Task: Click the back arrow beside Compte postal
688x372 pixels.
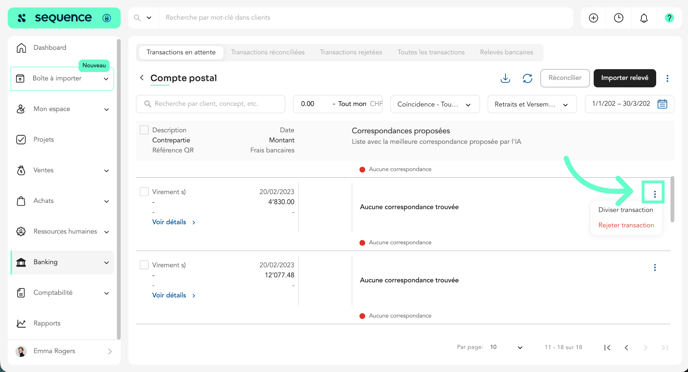Action: point(141,78)
